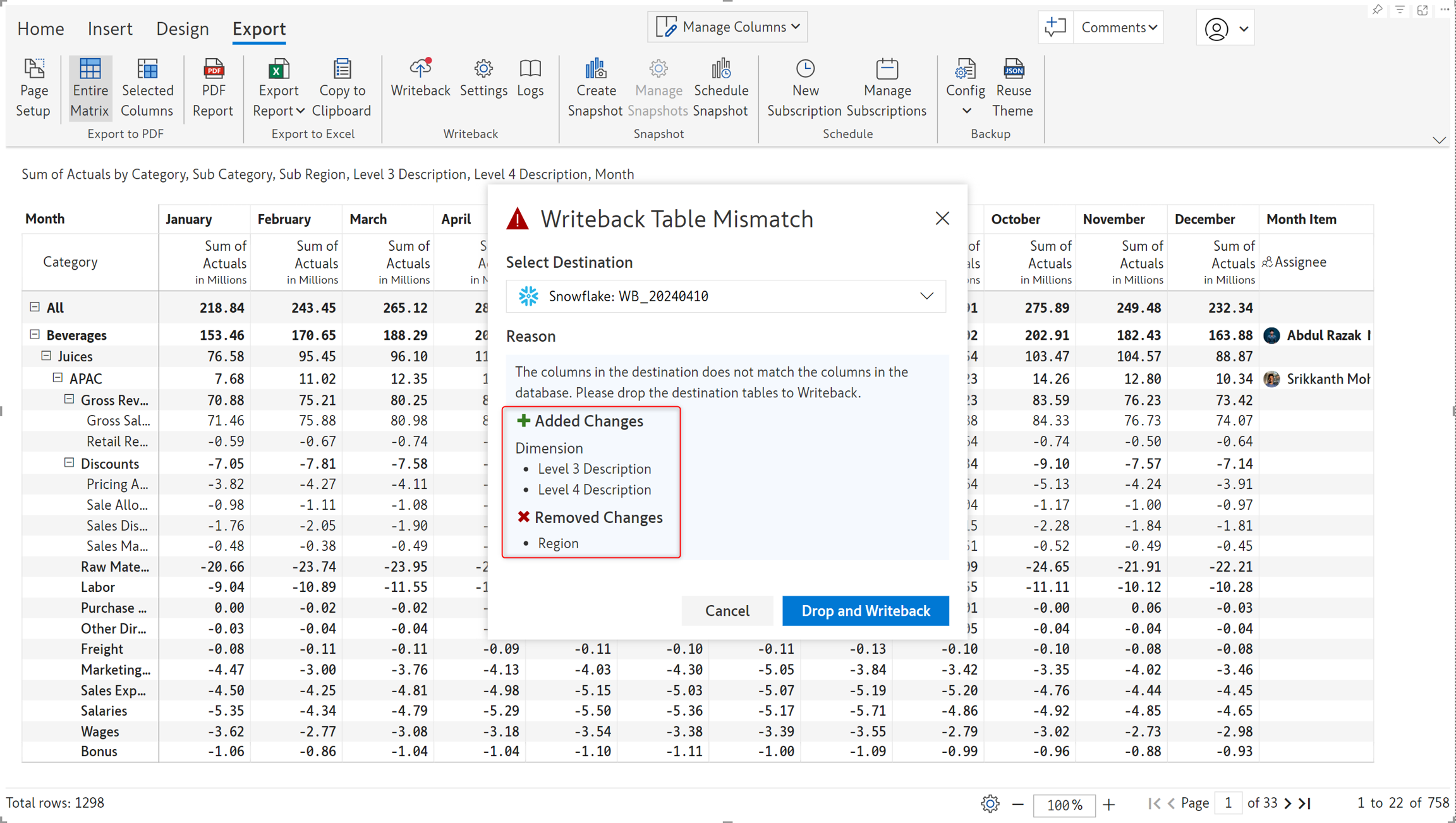Switch to the Insert tab

pyautogui.click(x=109, y=28)
